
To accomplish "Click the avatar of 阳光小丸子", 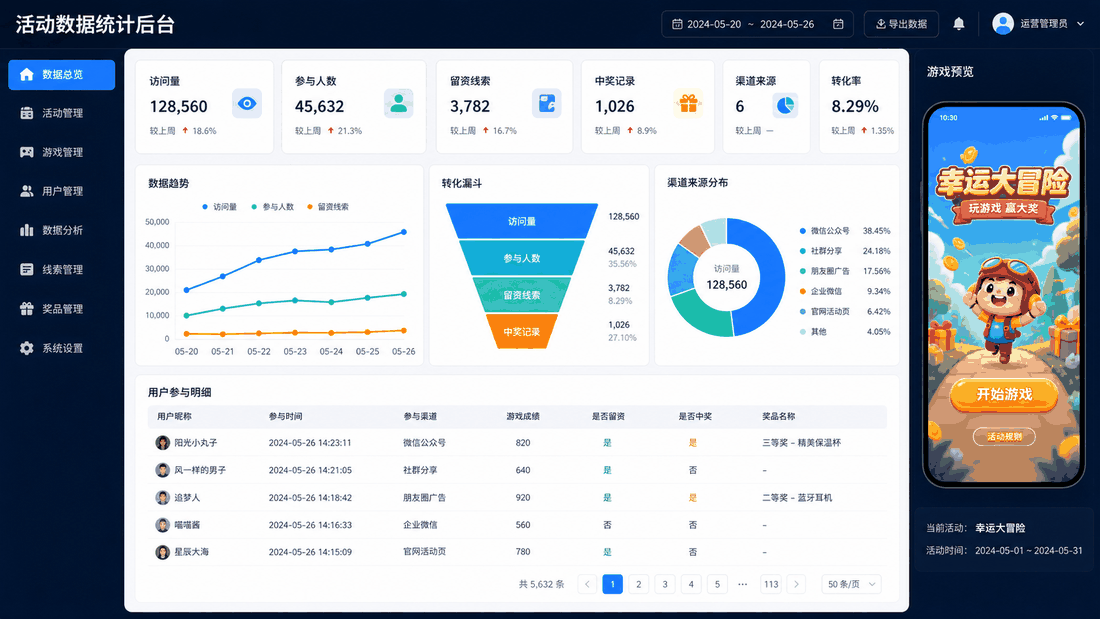I will point(162,443).
